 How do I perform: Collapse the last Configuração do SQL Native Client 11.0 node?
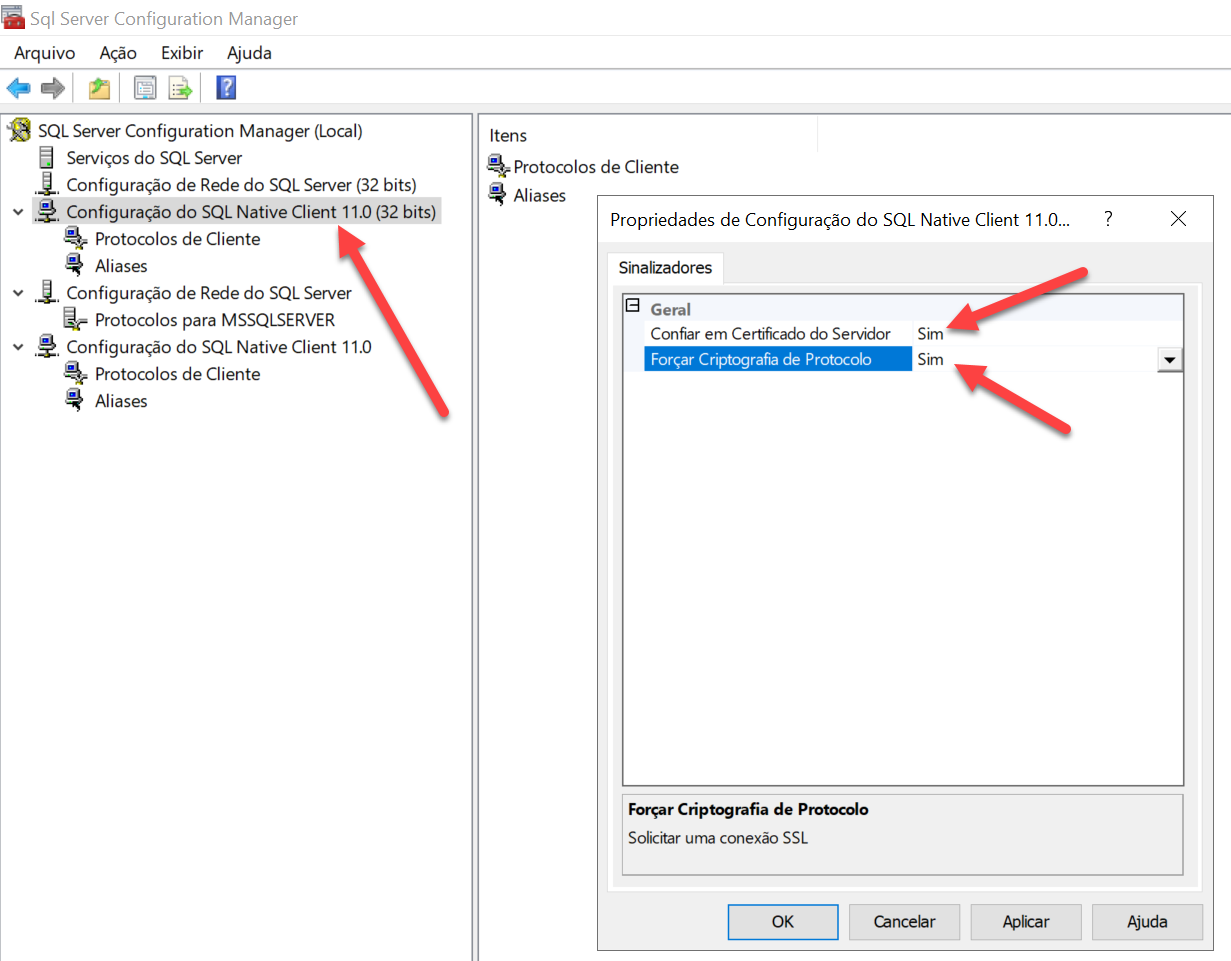18,347
